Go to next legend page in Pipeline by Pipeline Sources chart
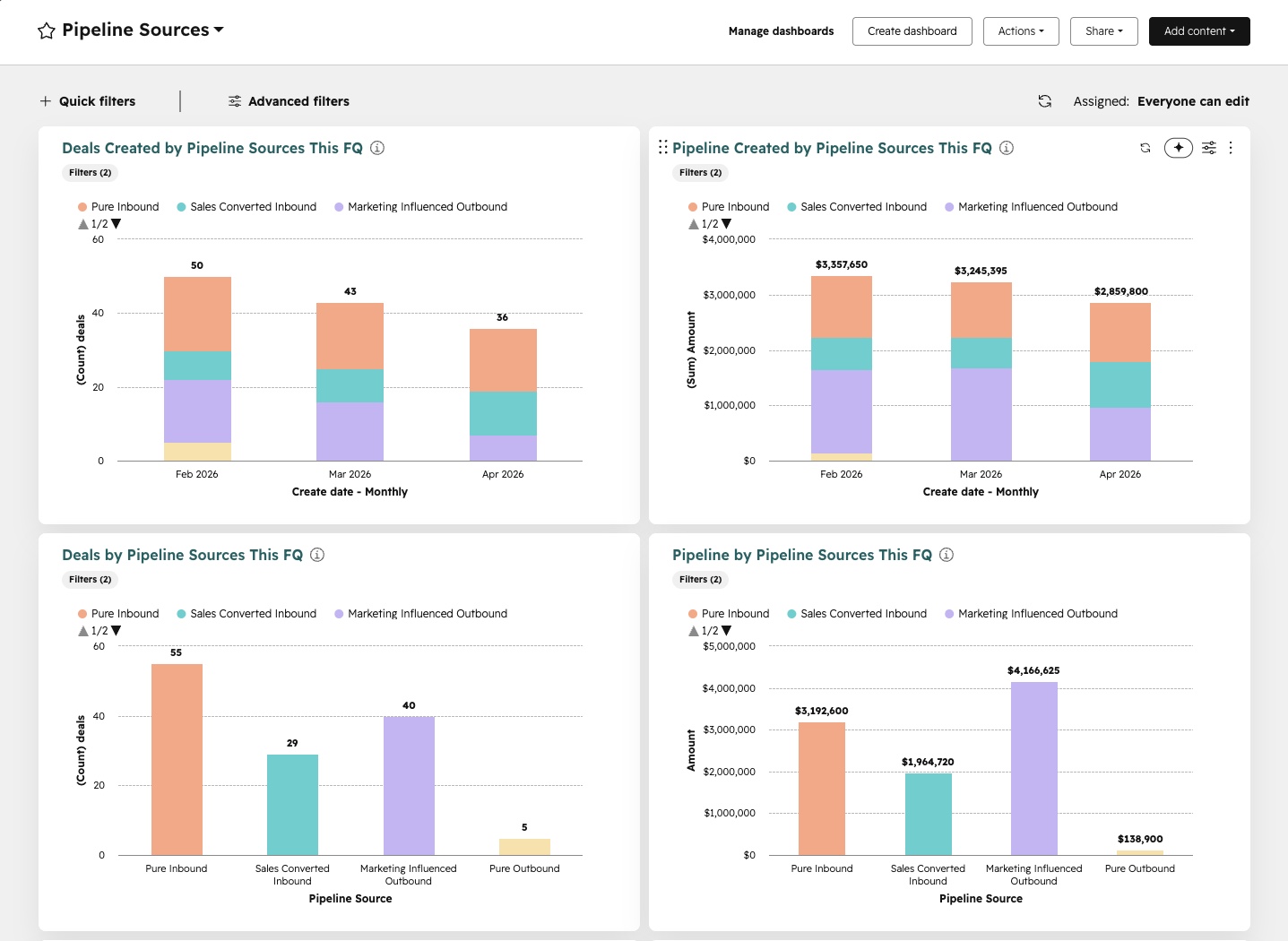 726,631
